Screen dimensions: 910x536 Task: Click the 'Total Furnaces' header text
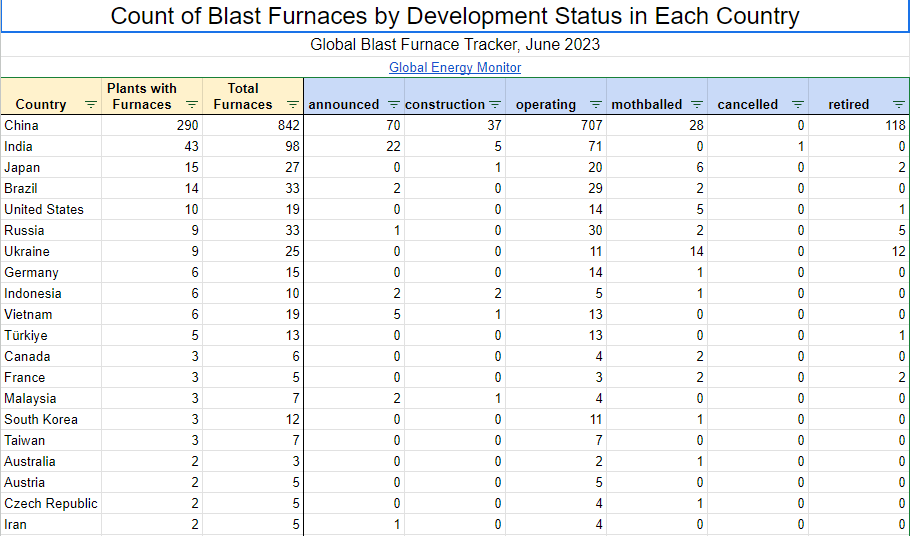click(x=243, y=96)
